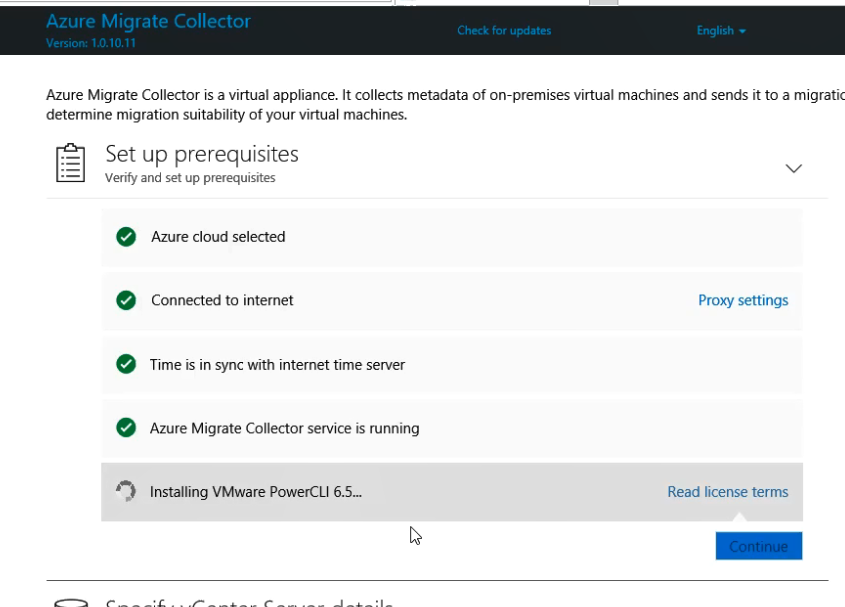
Task: Click the spinner beside Installing VMware PowerCLI
Action: [x=126, y=491]
